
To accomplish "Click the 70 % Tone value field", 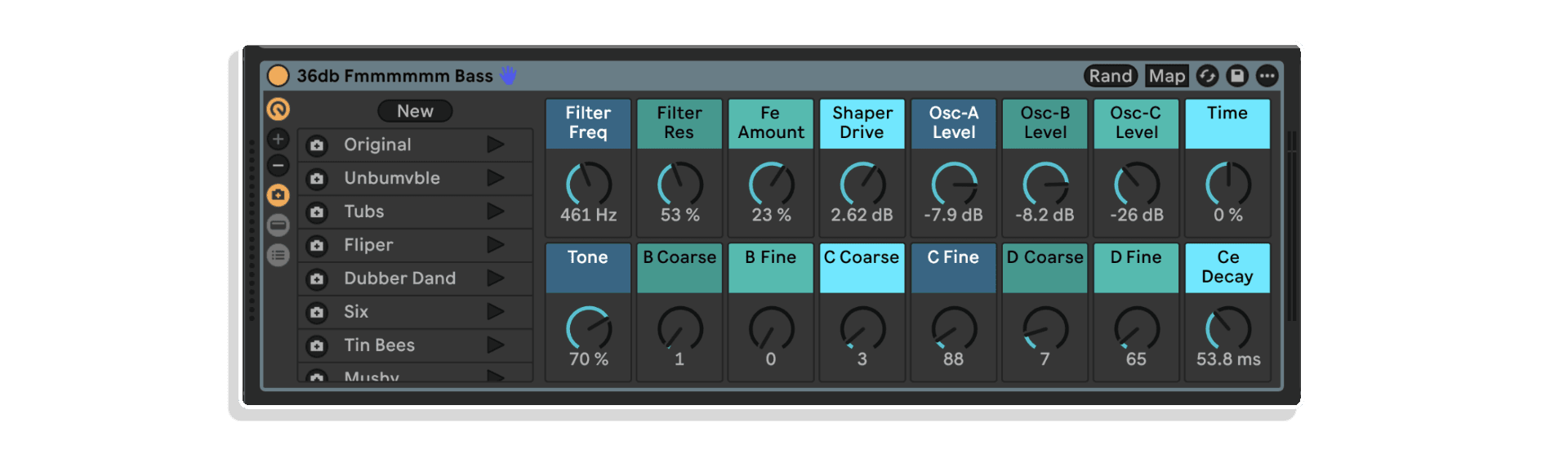I will point(589,359).
